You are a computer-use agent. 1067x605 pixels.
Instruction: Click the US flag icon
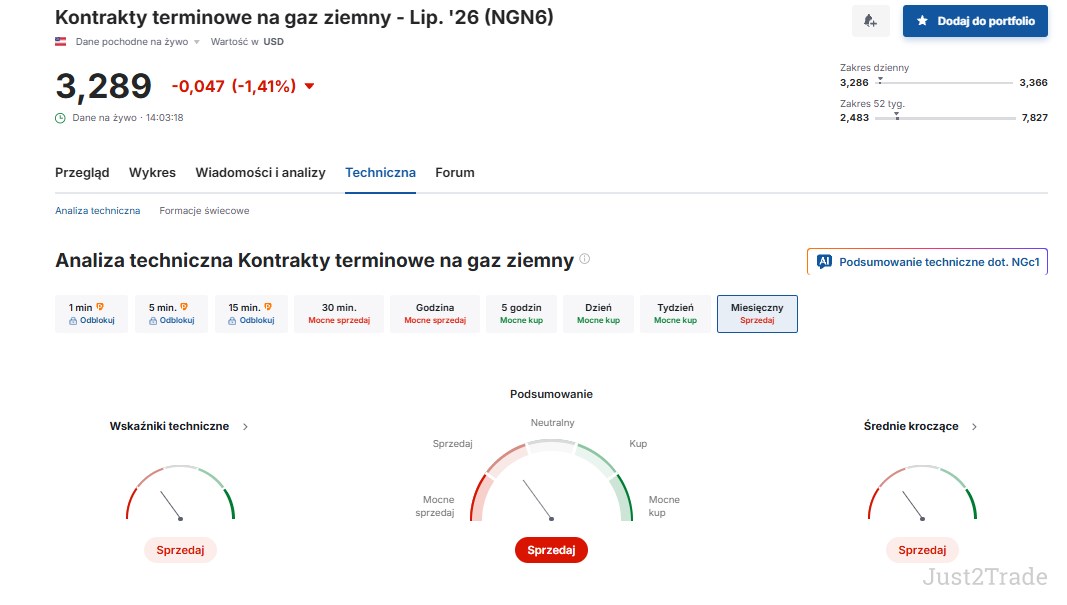tap(61, 42)
